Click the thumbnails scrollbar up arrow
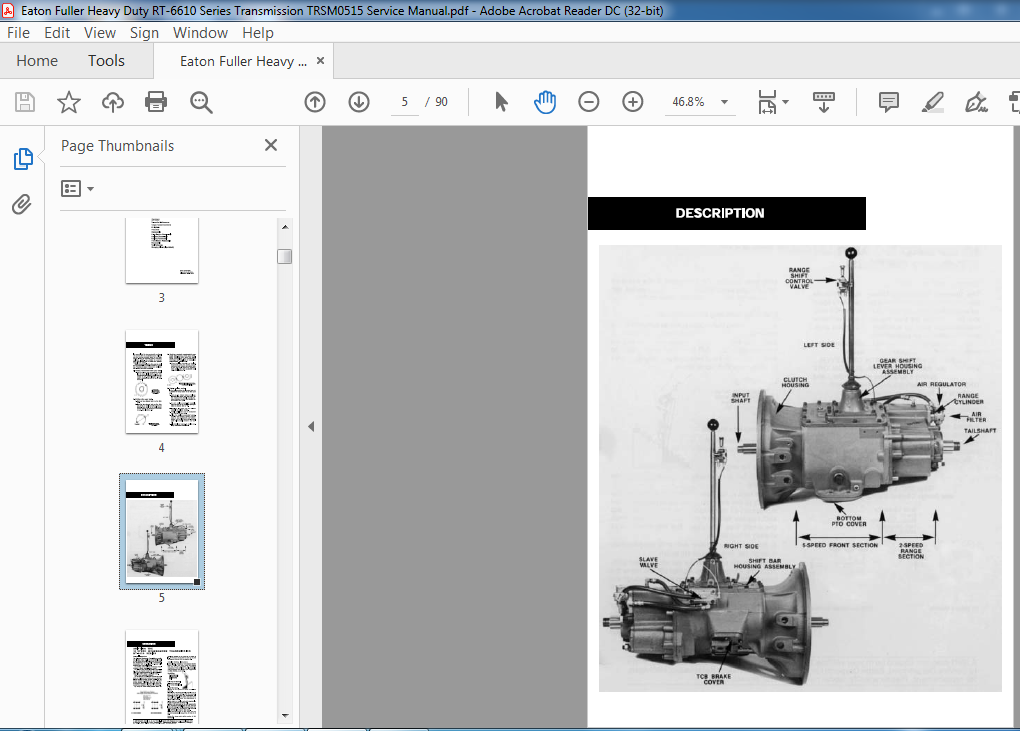1020x731 pixels. 285,227
